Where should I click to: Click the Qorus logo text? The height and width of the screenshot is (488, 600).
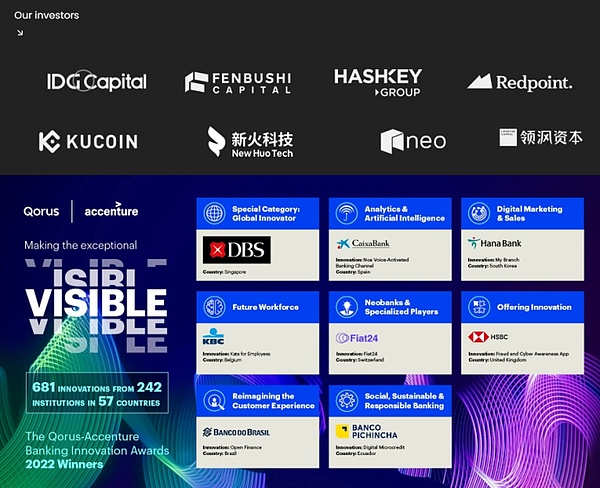(43, 211)
